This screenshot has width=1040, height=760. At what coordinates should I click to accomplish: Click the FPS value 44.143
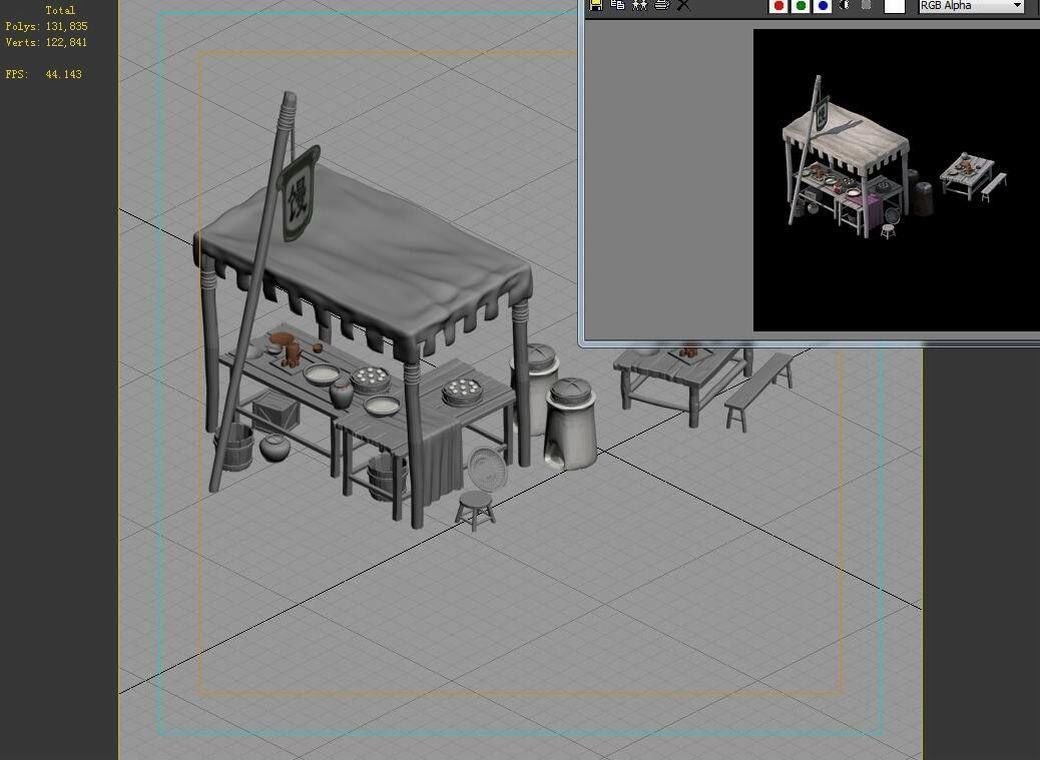click(64, 74)
